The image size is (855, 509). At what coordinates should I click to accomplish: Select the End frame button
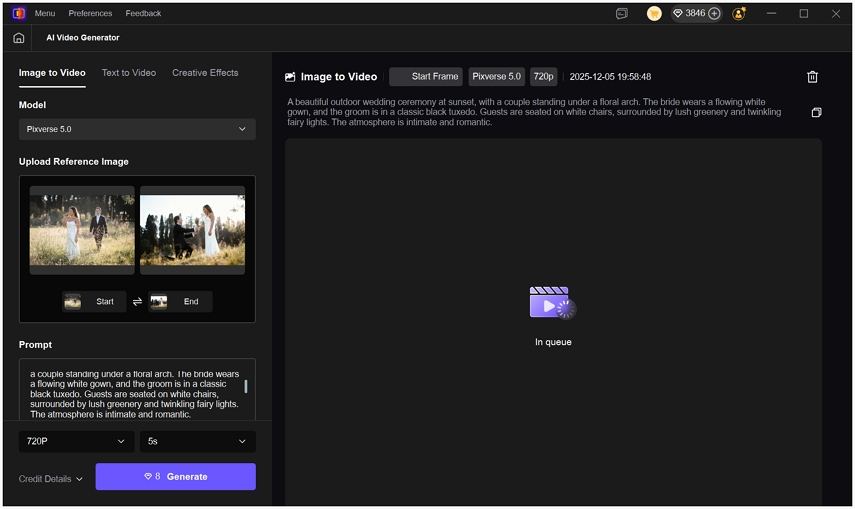[x=180, y=301]
